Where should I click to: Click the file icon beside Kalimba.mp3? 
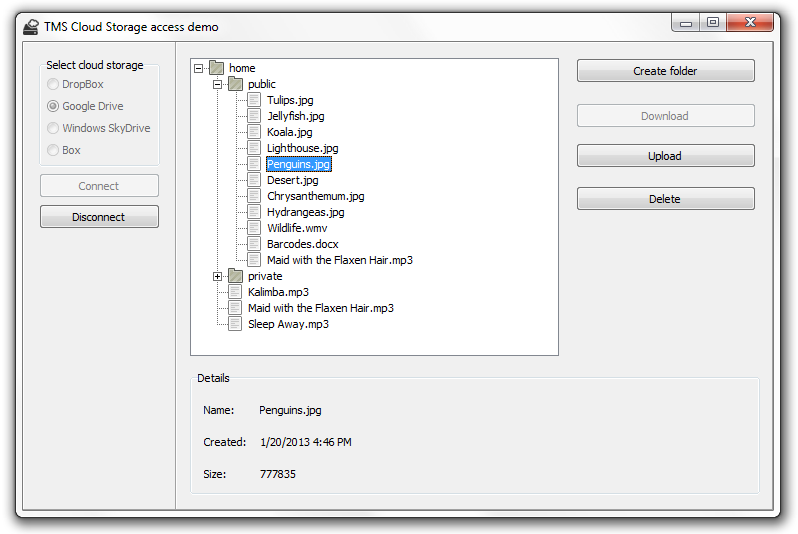[x=235, y=292]
